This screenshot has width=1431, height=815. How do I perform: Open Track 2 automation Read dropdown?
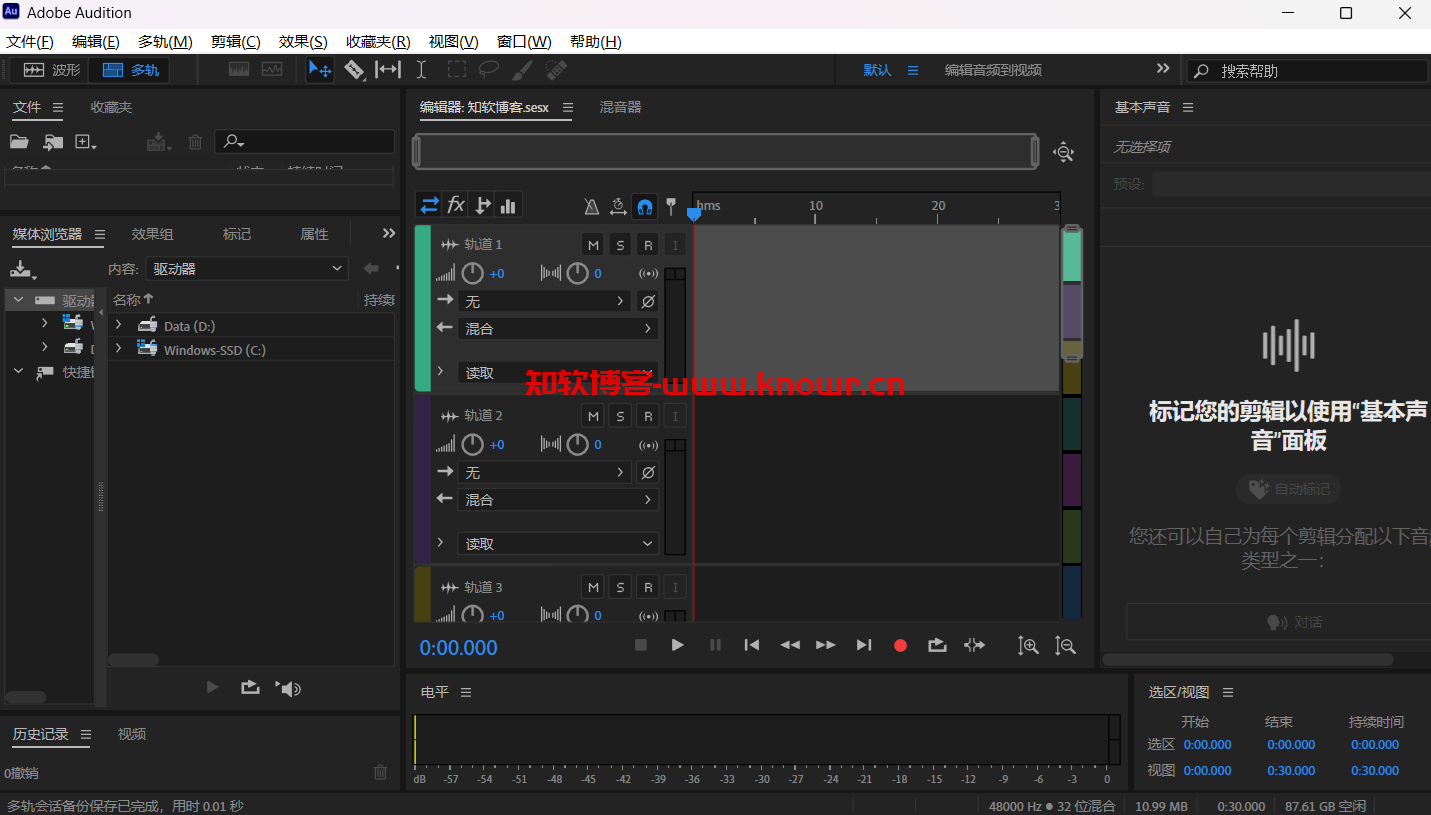pos(558,543)
